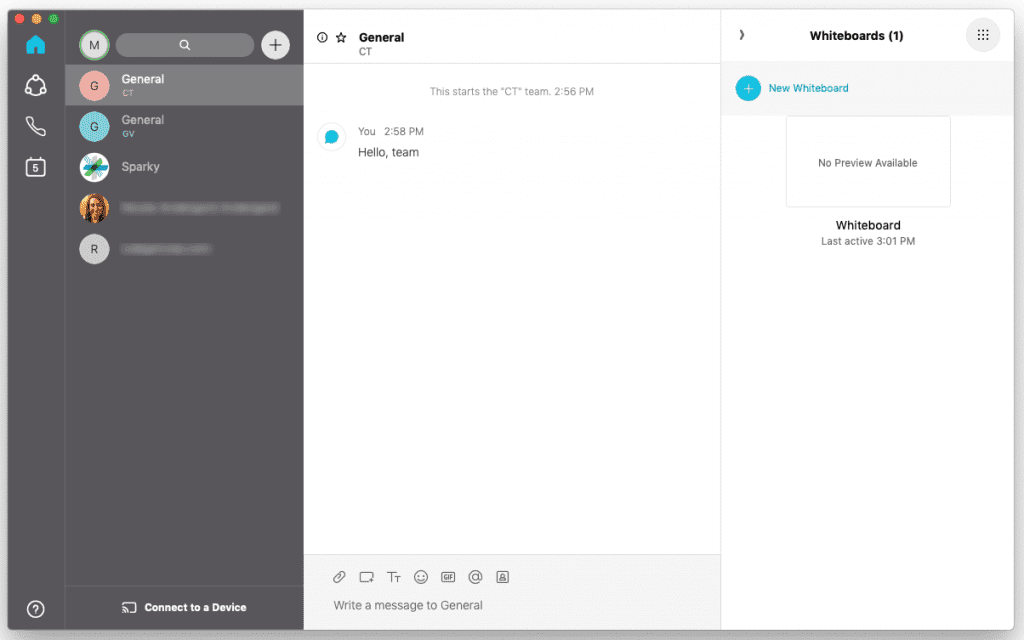Viewport: 1024px width, 640px height.
Task: Open the Whiteboard preview thumbnail
Action: point(867,162)
